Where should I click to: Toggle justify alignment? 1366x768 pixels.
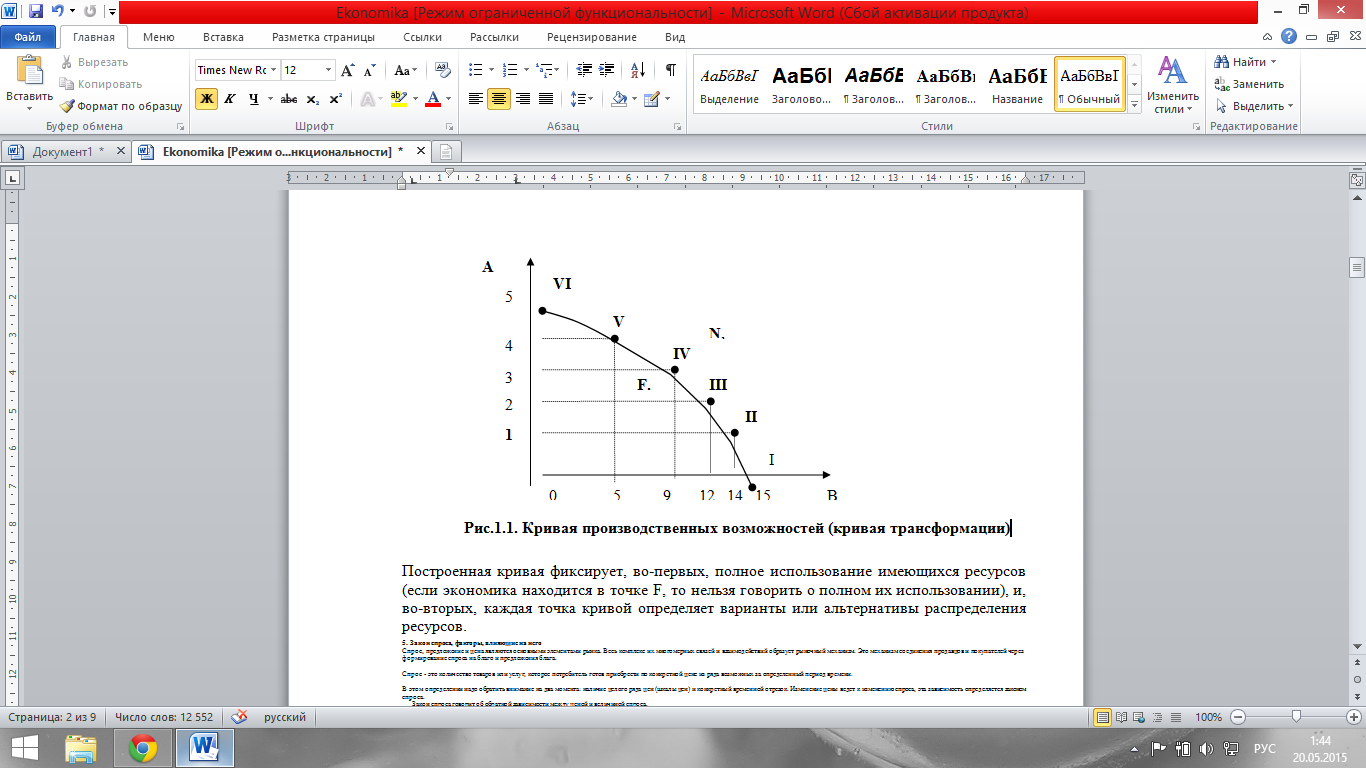[x=546, y=99]
